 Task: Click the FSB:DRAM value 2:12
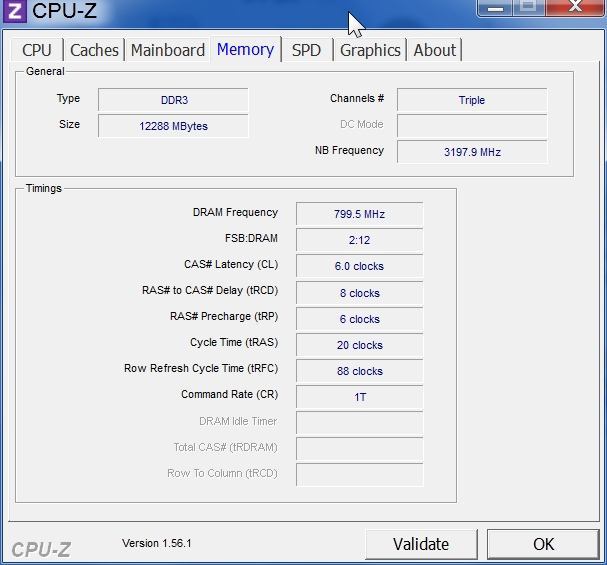pos(360,240)
